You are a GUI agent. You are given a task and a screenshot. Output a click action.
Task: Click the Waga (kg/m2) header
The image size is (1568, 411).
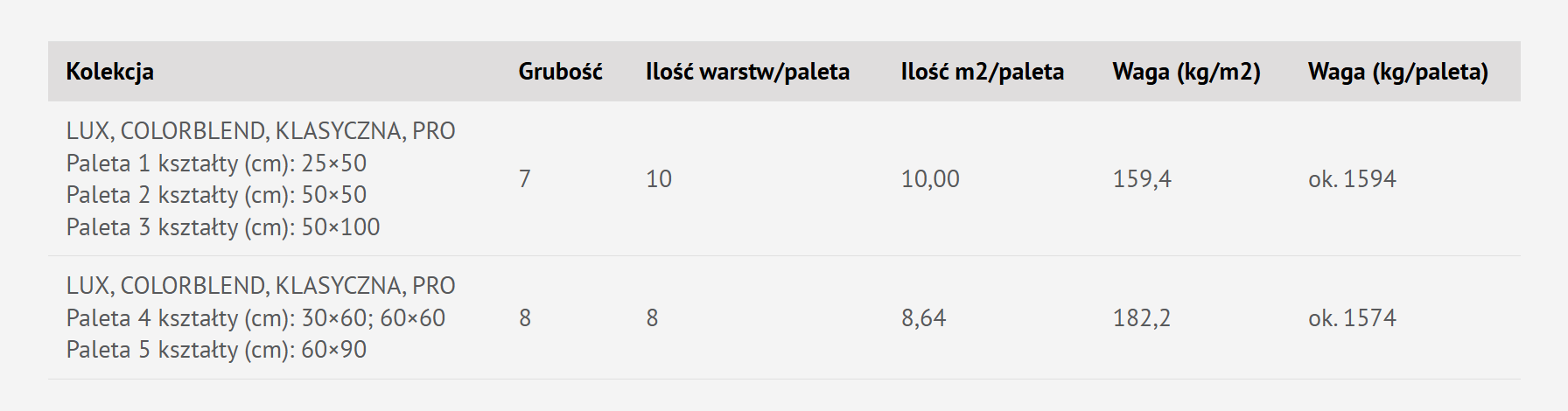pos(1186,72)
